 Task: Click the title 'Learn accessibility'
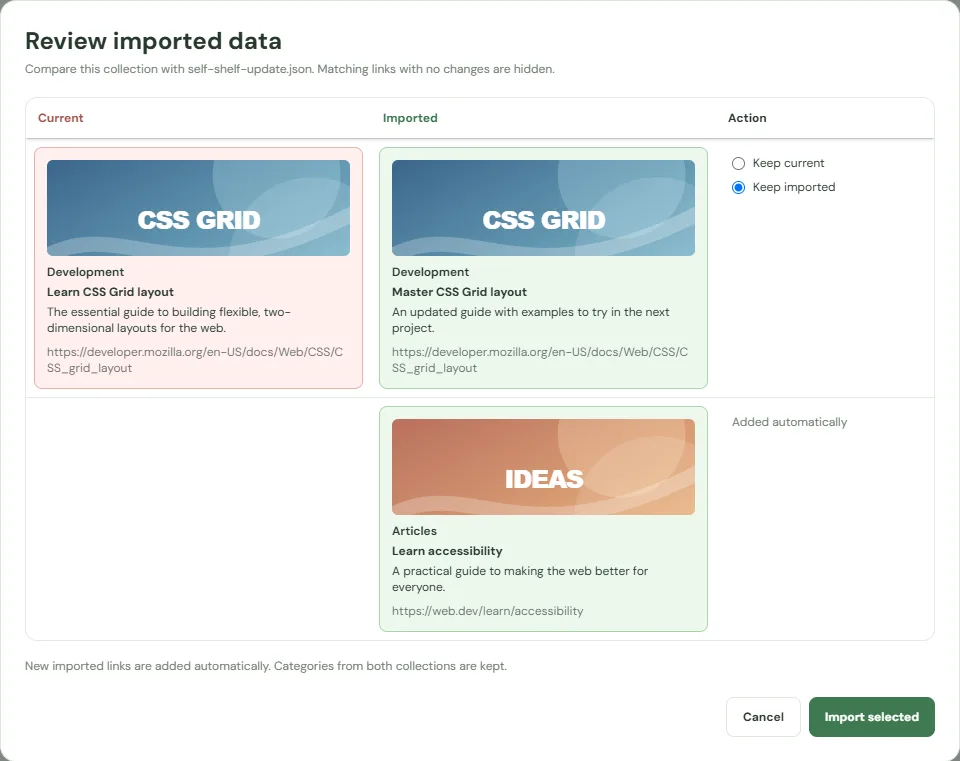tap(447, 551)
